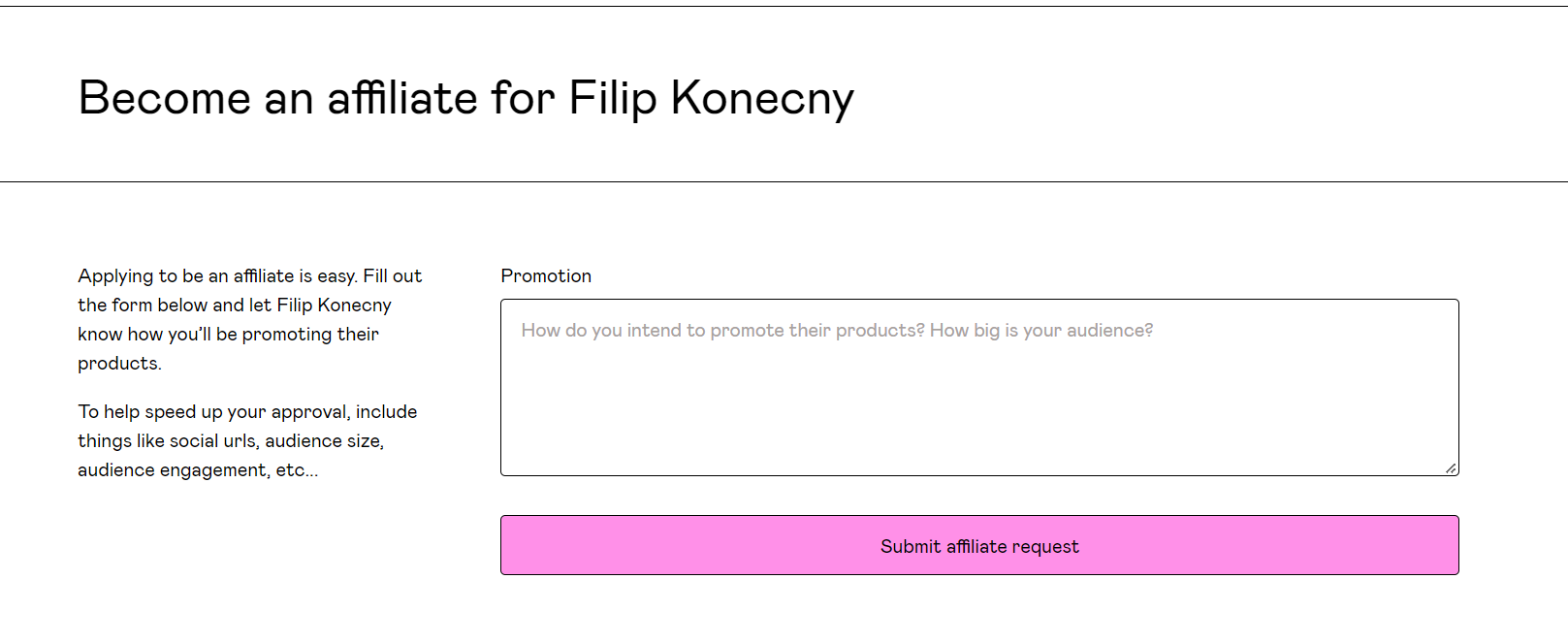This screenshot has height=644, width=1568.
Task: Select the placeholder text area about promoting products
Action: 836,330
